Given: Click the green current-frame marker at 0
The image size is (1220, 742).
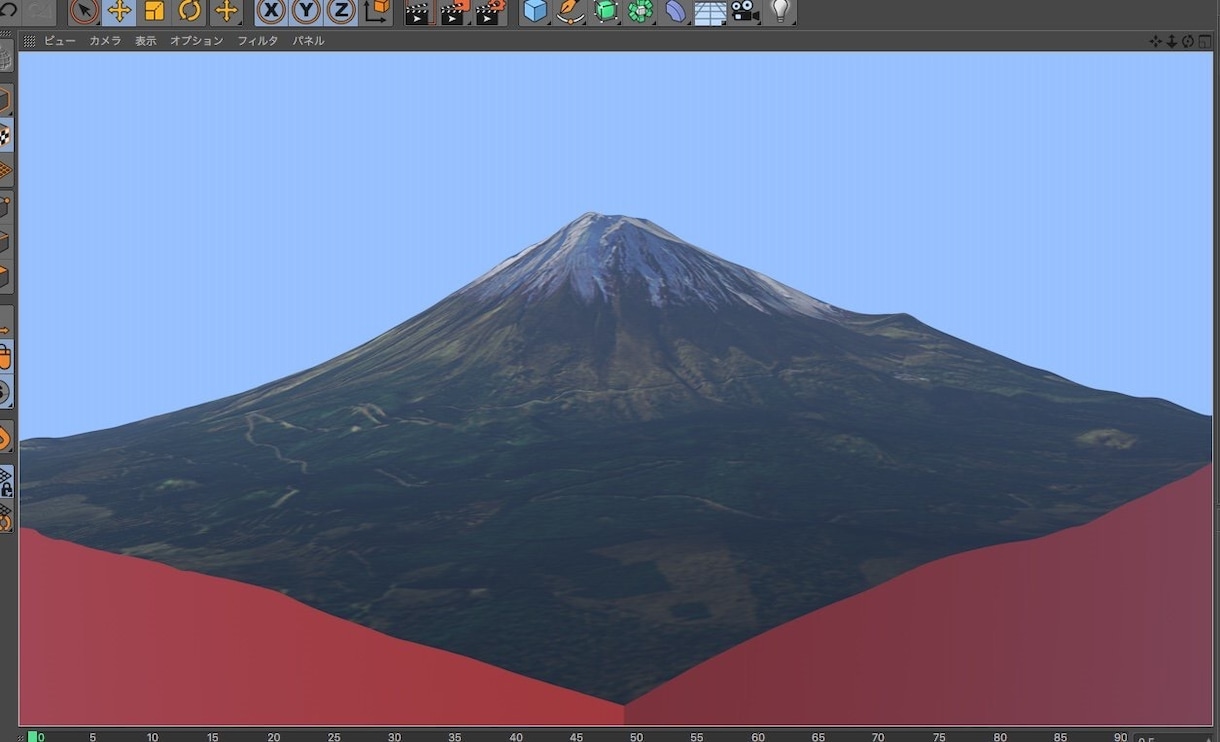Looking at the screenshot, I should point(33,737).
